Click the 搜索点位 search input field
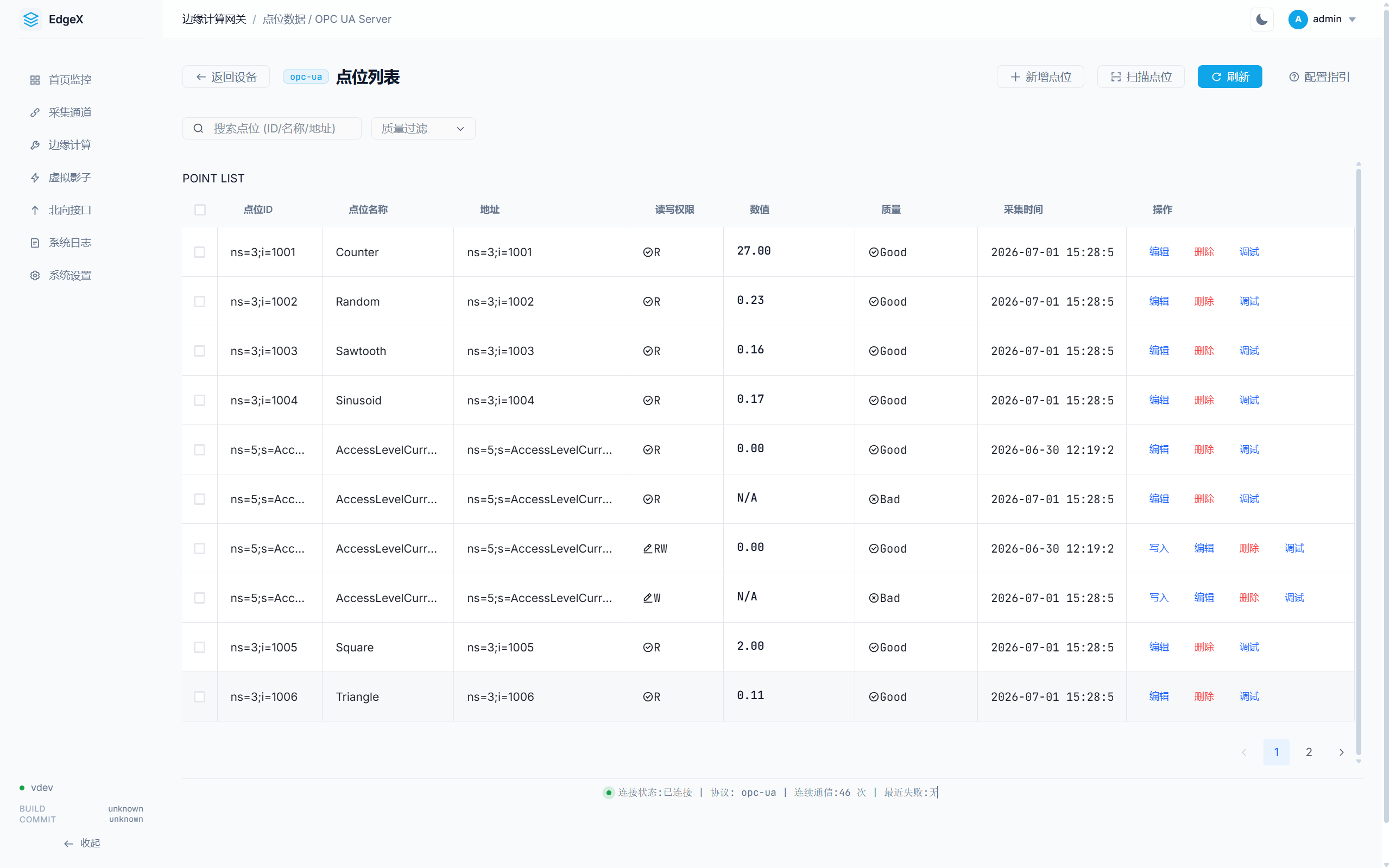 (272, 129)
